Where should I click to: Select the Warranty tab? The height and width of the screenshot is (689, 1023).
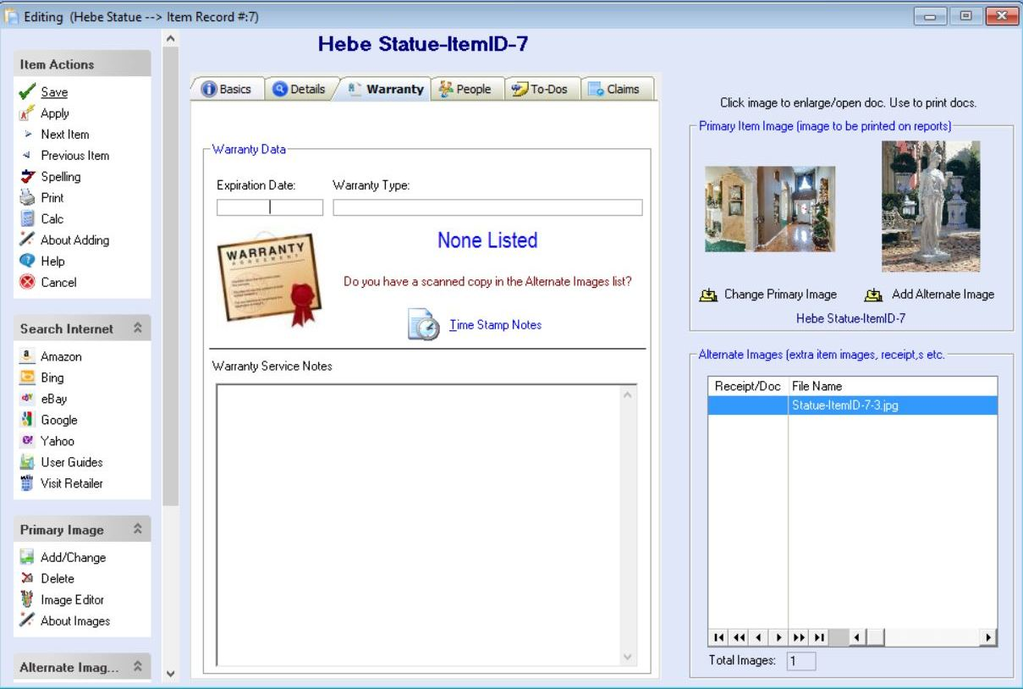[x=385, y=89]
